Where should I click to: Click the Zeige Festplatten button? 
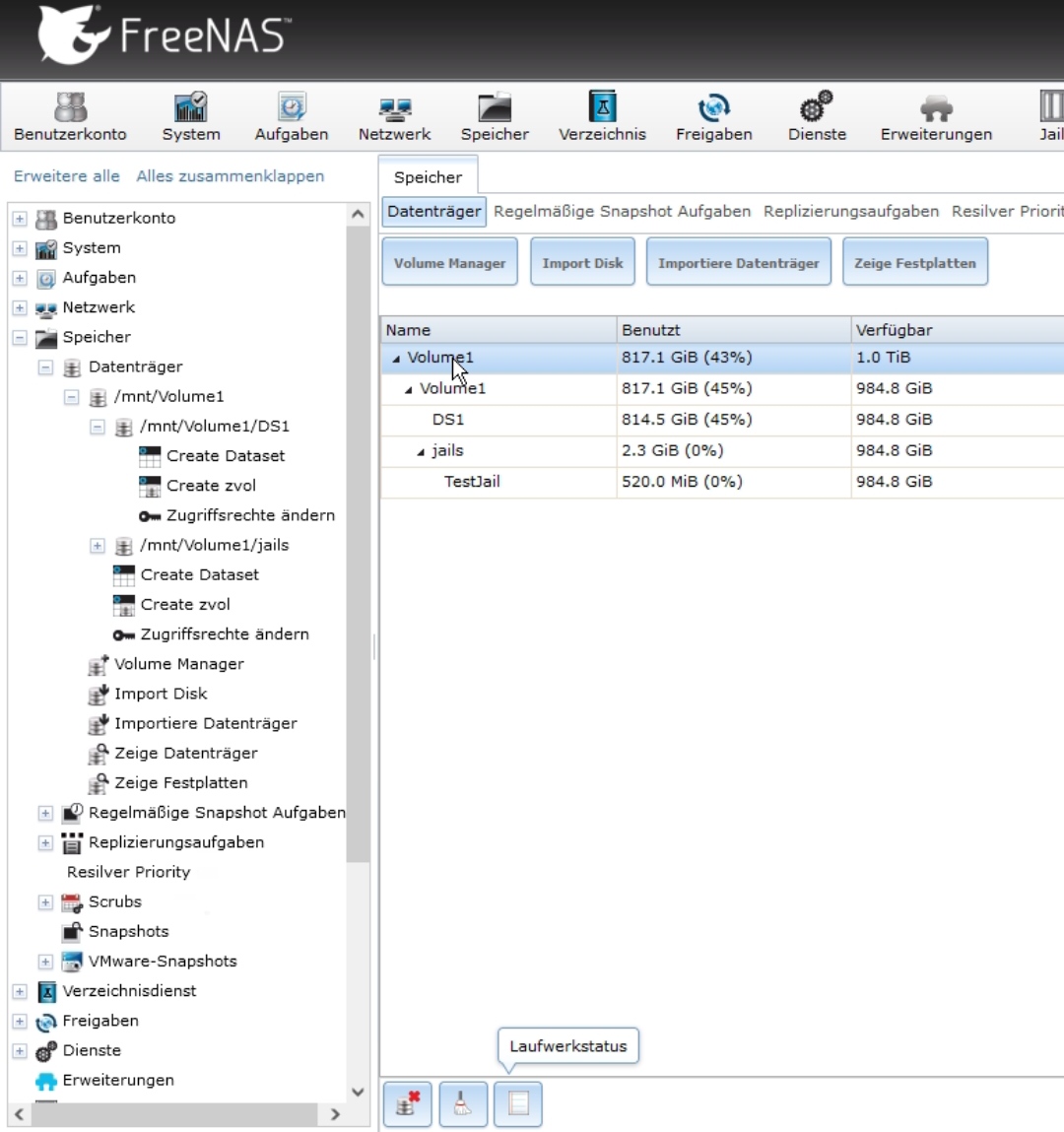point(914,262)
